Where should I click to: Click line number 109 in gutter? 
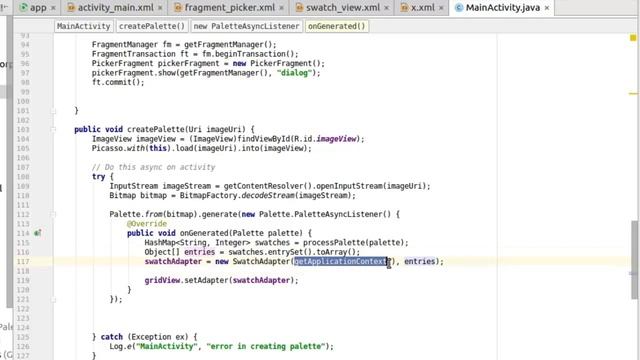tap(23, 186)
